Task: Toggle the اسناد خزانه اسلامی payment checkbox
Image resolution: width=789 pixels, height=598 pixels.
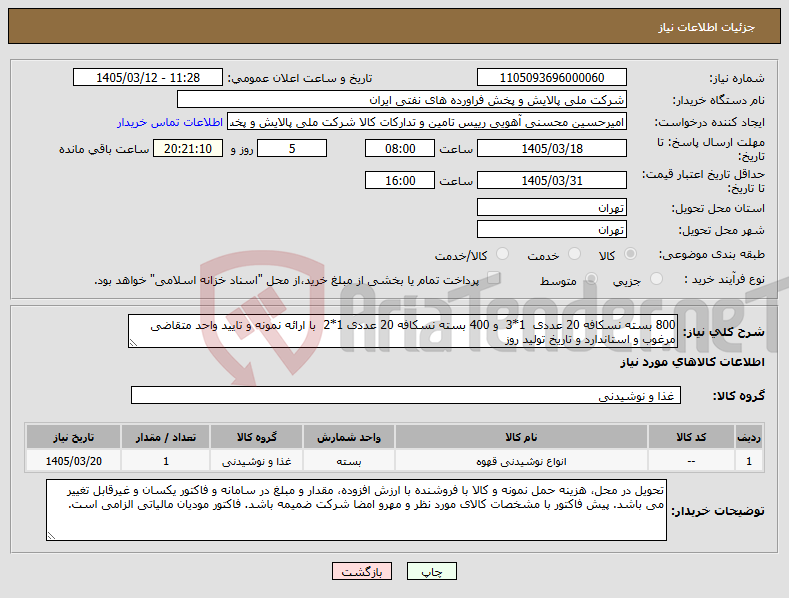Action: (x=494, y=278)
